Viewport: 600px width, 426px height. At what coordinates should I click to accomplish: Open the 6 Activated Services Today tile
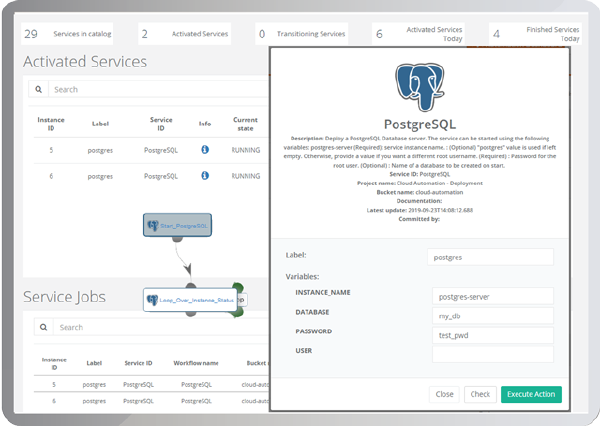[x=418, y=34]
